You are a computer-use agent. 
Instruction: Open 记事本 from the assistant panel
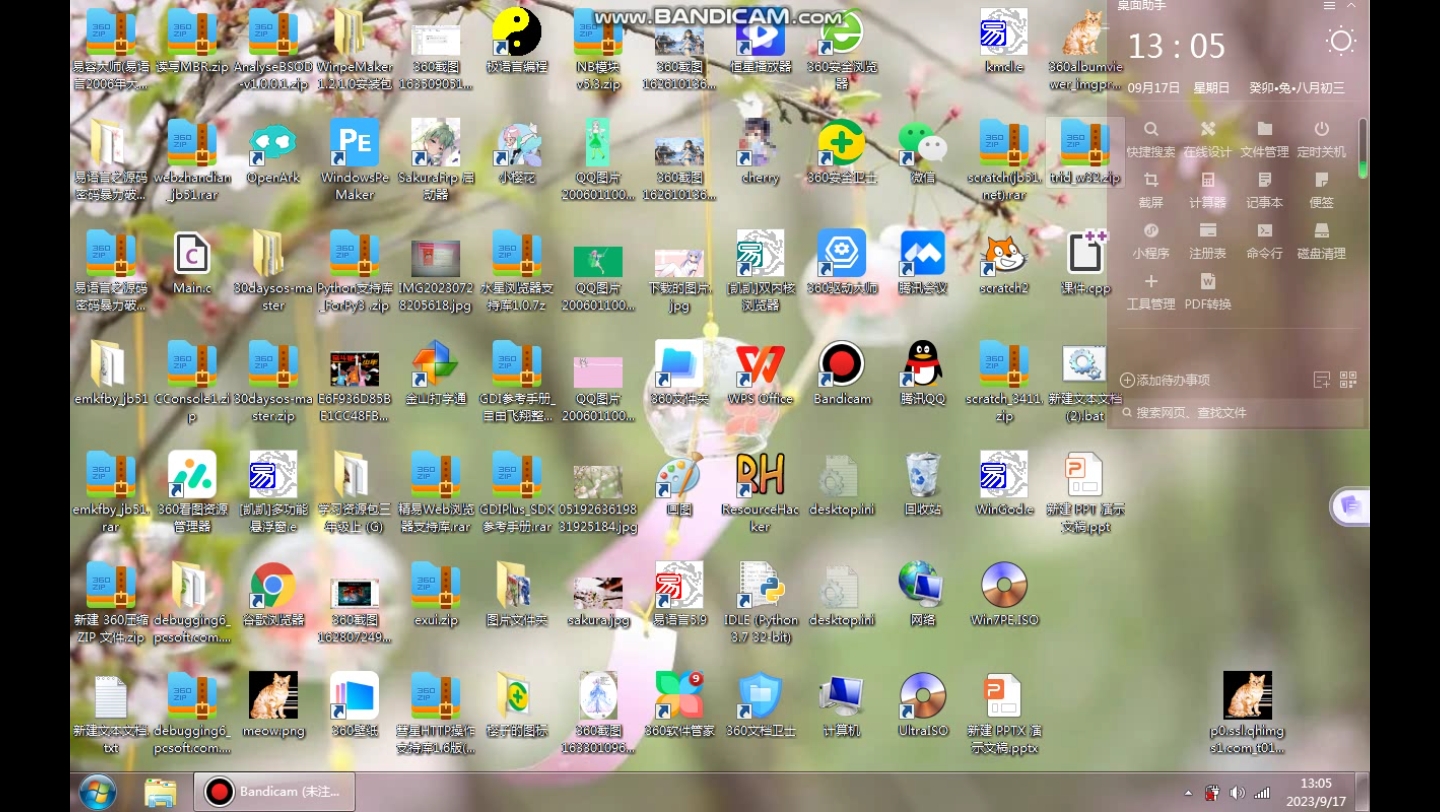pos(1265,190)
